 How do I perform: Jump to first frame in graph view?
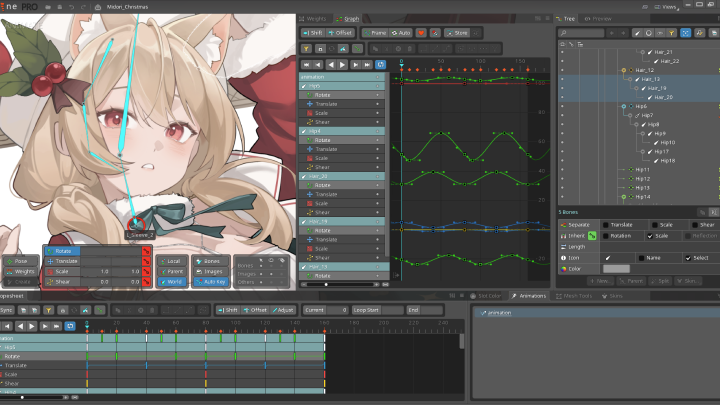coord(306,65)
